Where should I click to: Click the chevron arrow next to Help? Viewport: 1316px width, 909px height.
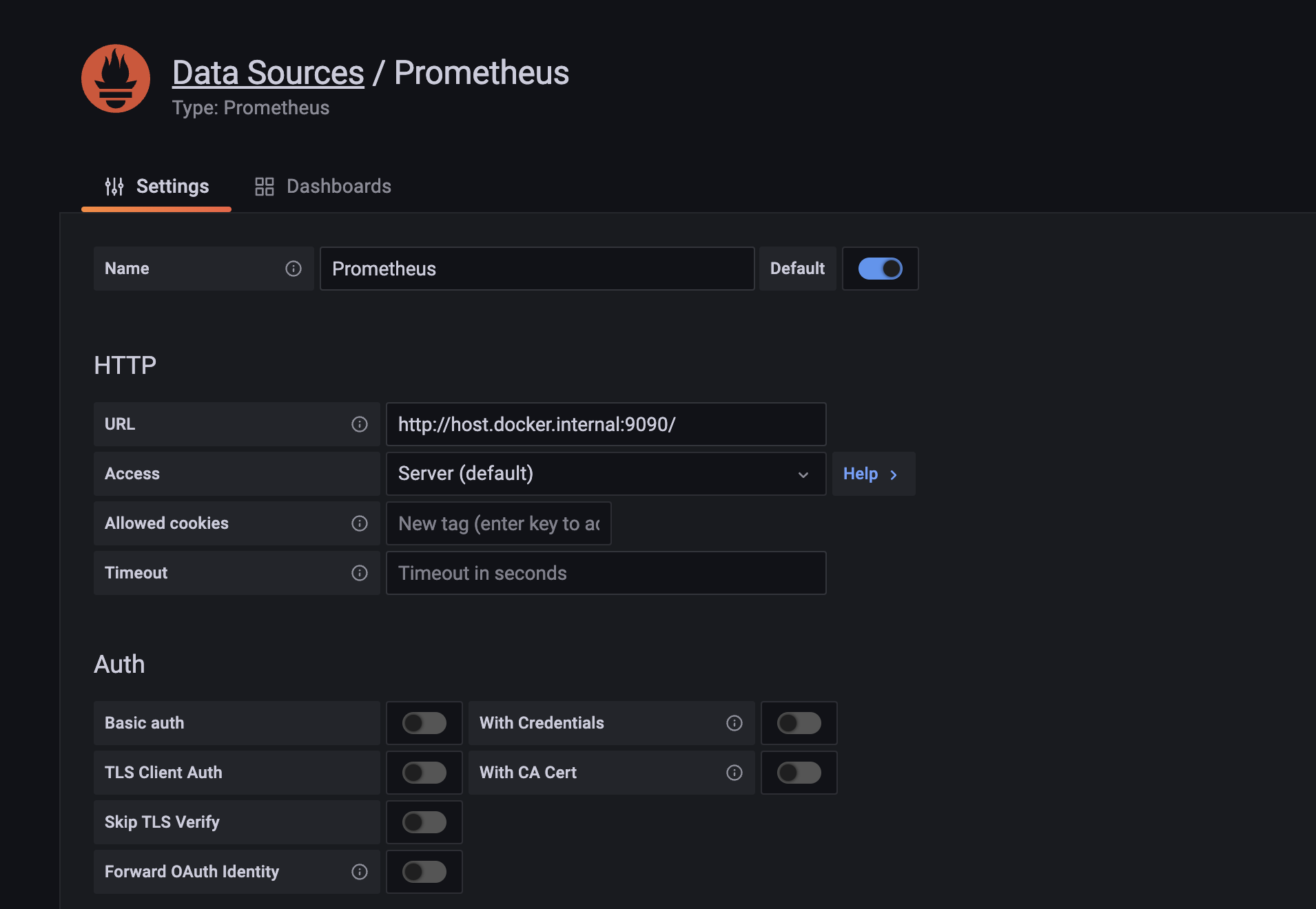pyautogui.click(x=894, y=474)
